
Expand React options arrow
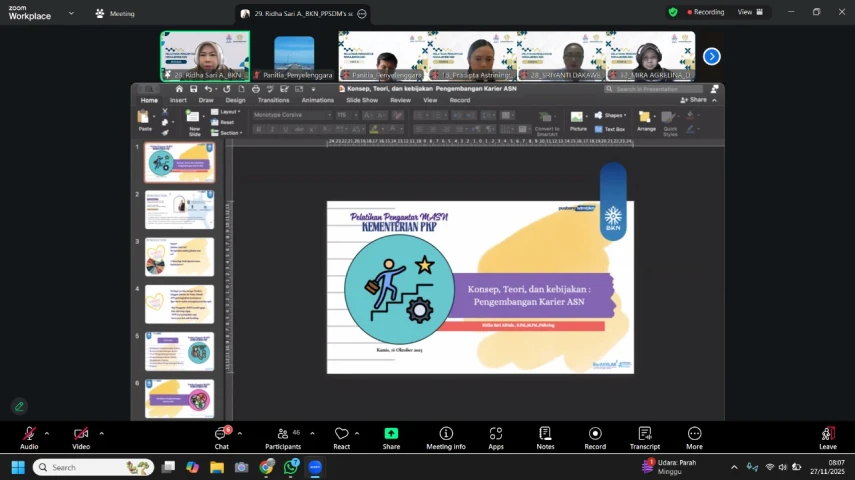click(x=357, y=434)
